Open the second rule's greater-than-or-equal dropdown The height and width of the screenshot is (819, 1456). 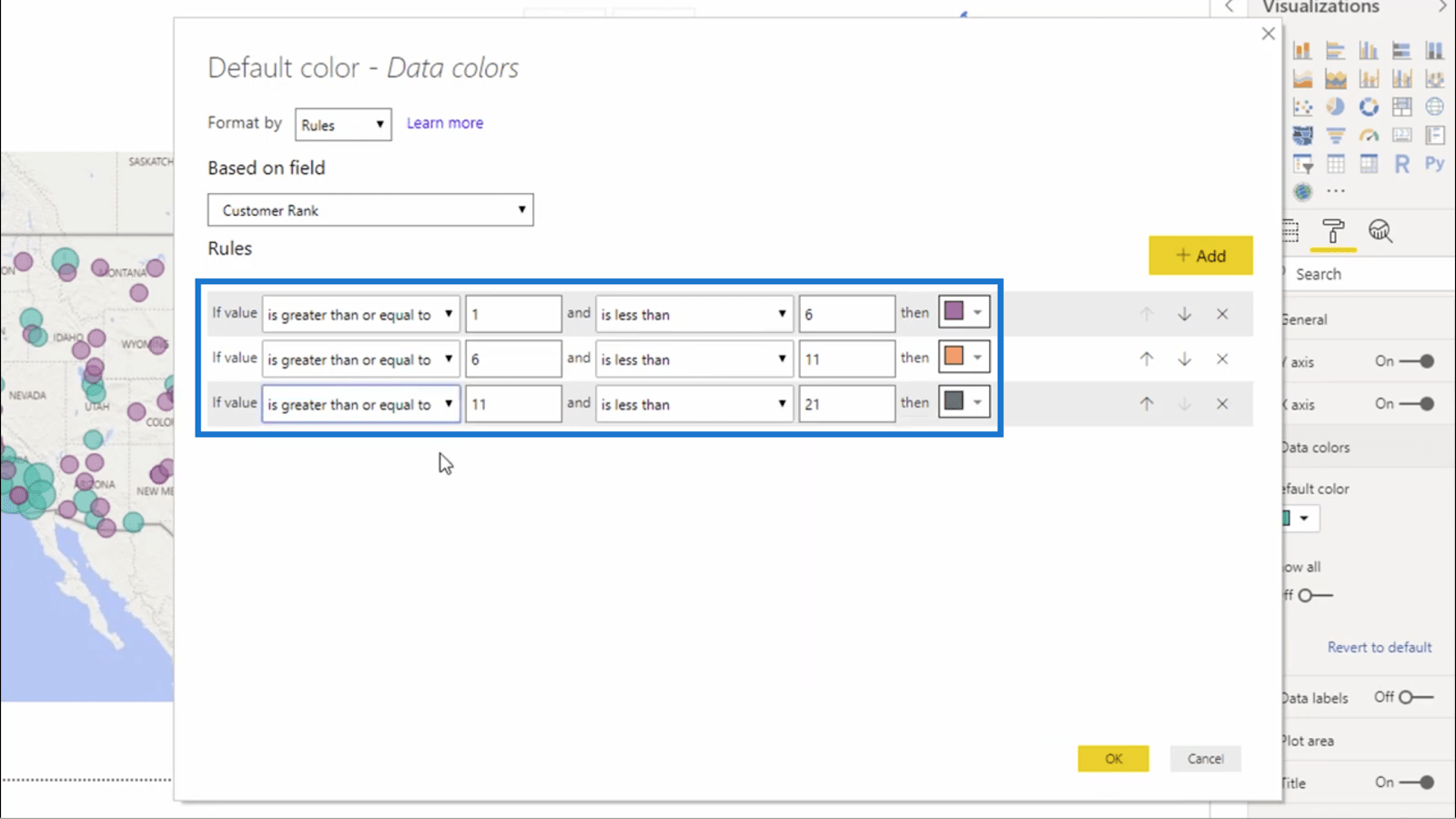(361, 359)
